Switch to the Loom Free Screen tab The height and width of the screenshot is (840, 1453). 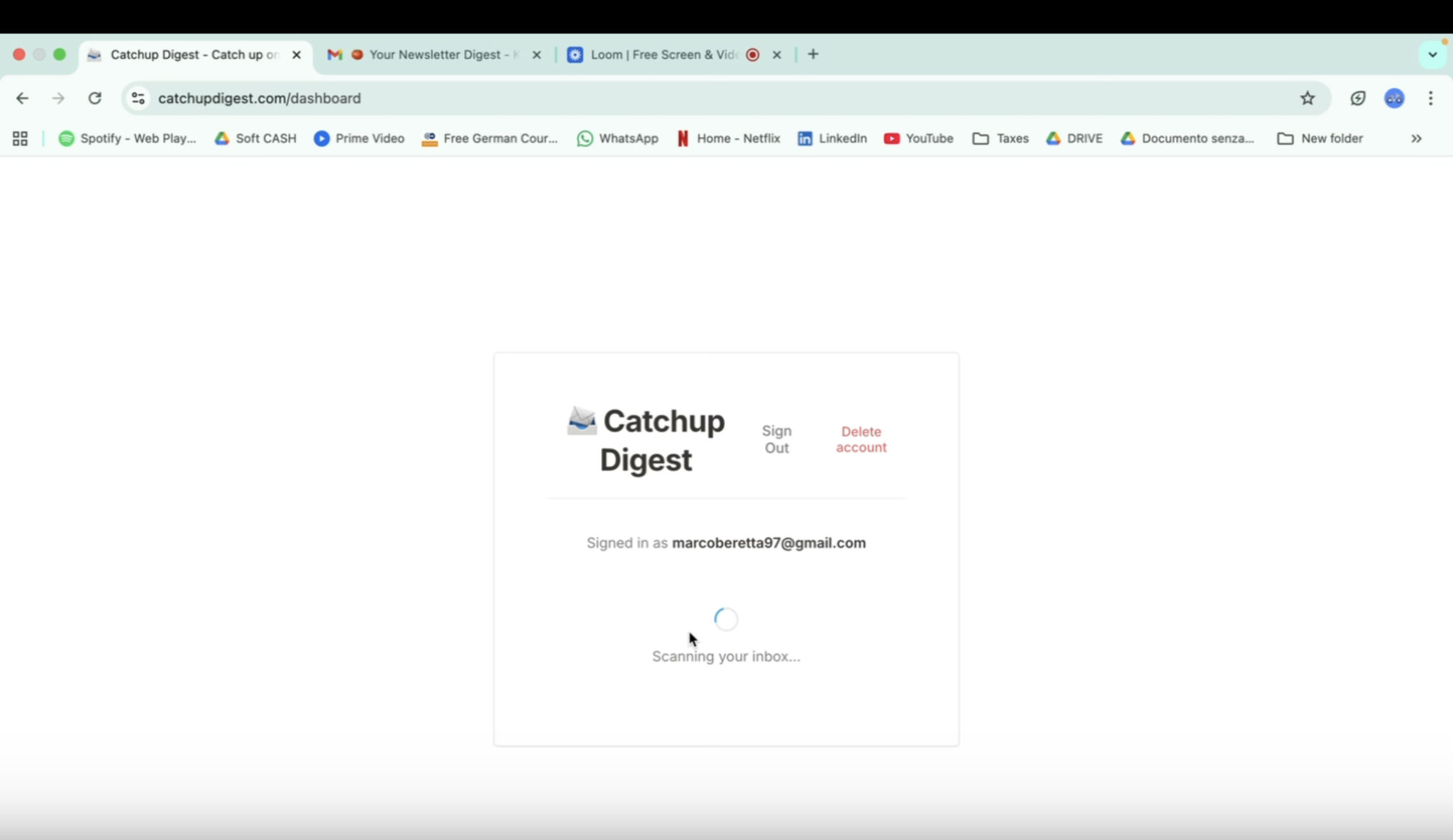pos(674,55)
